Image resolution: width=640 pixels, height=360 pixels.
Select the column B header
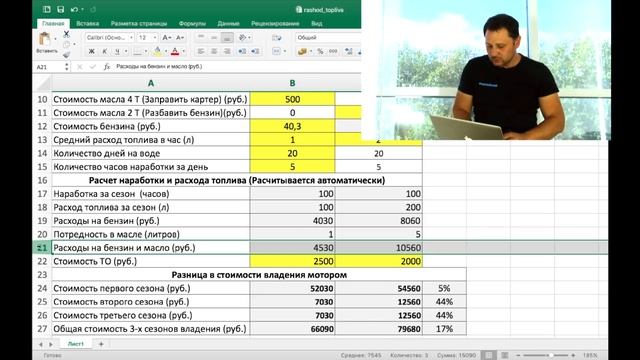(292, 83)
